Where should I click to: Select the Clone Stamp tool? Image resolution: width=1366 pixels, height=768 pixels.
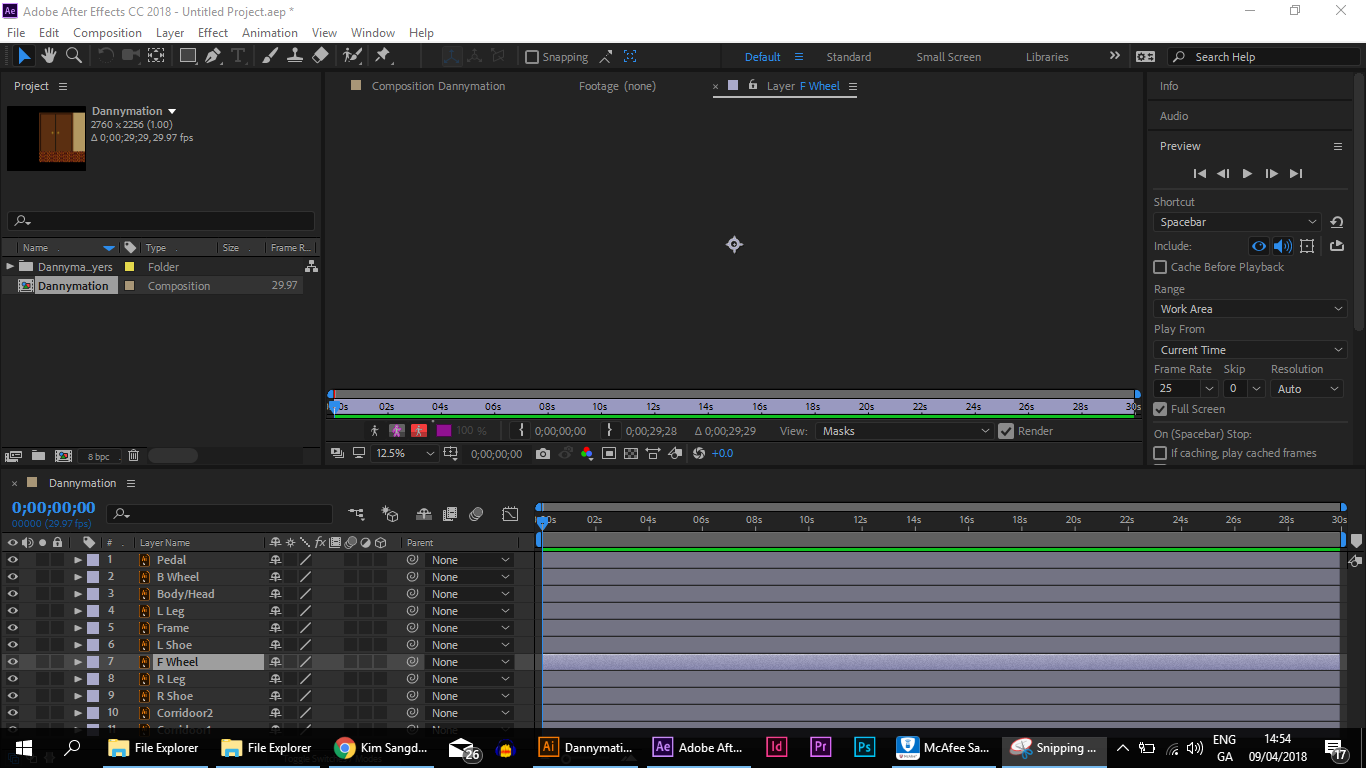click(x=295, y=56)
